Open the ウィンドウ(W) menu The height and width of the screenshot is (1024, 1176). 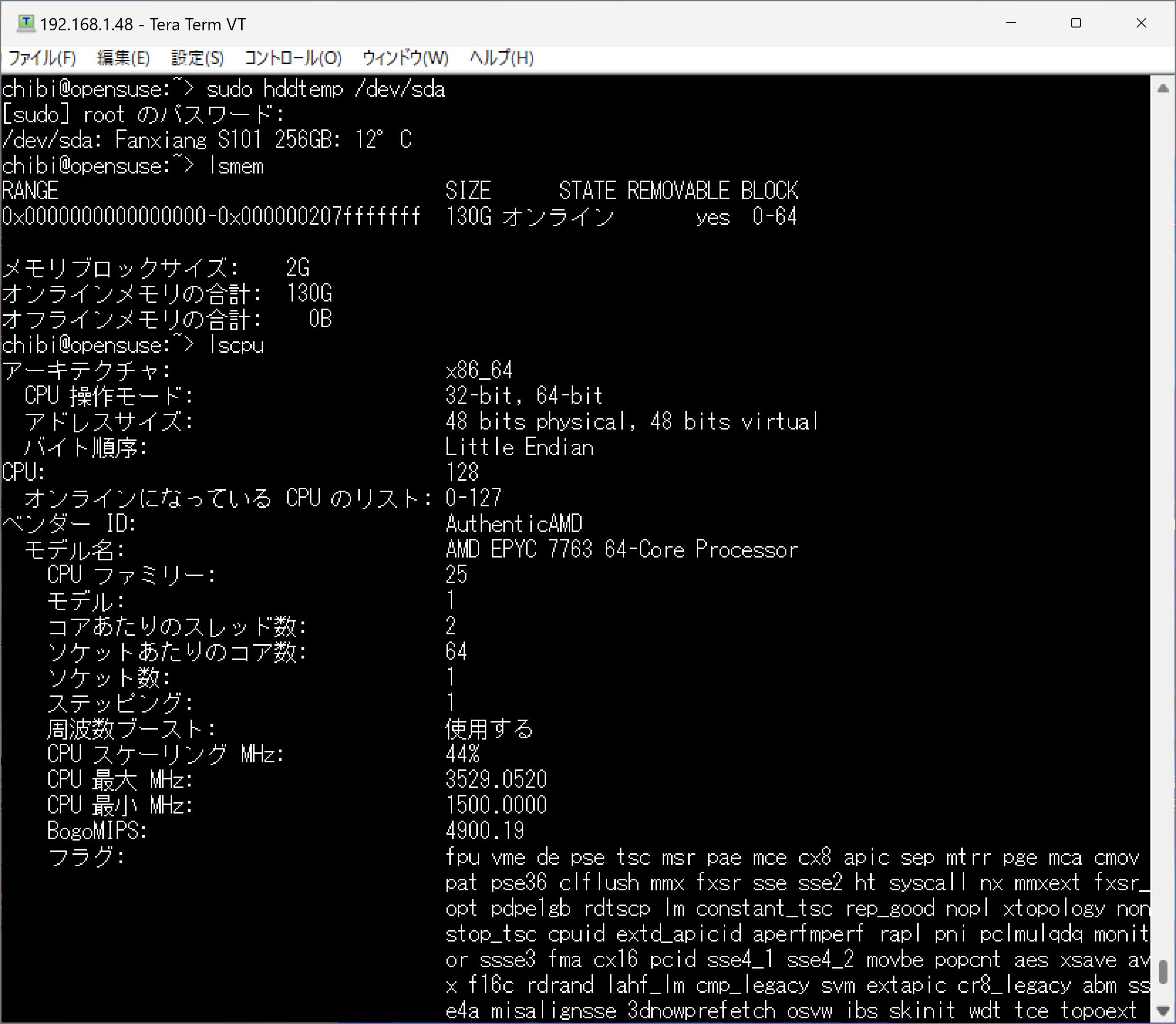pos(405,58)
